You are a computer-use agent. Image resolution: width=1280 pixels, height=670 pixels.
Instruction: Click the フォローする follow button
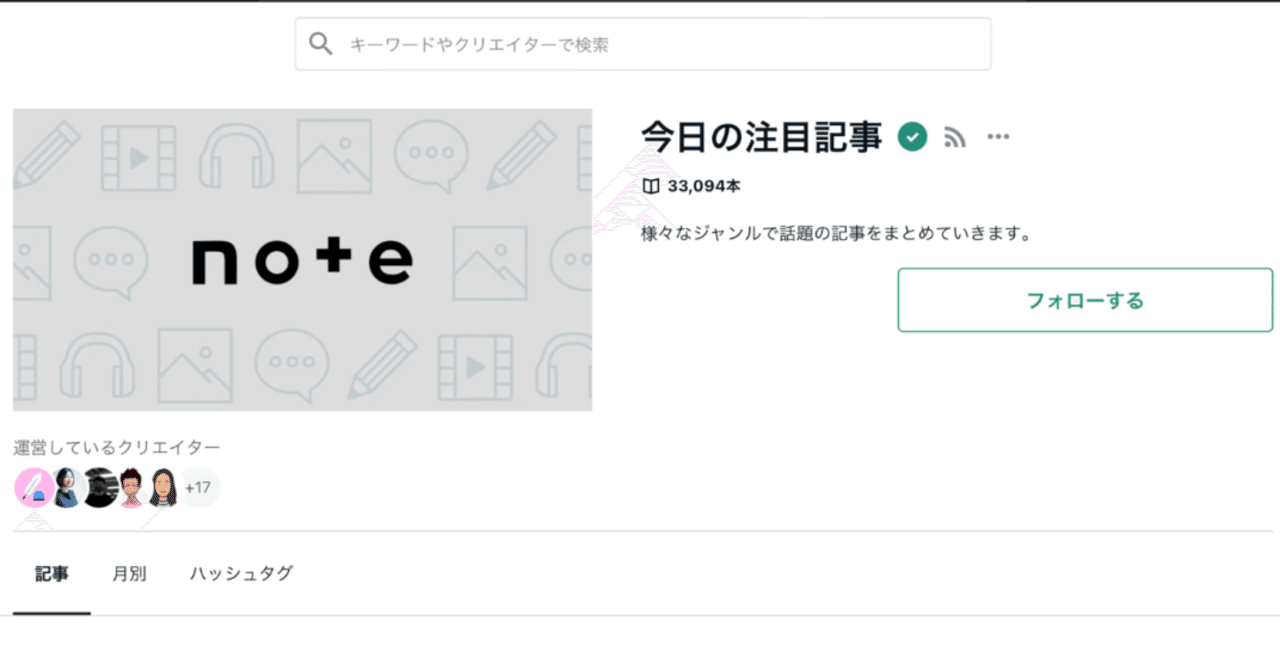1084,299
